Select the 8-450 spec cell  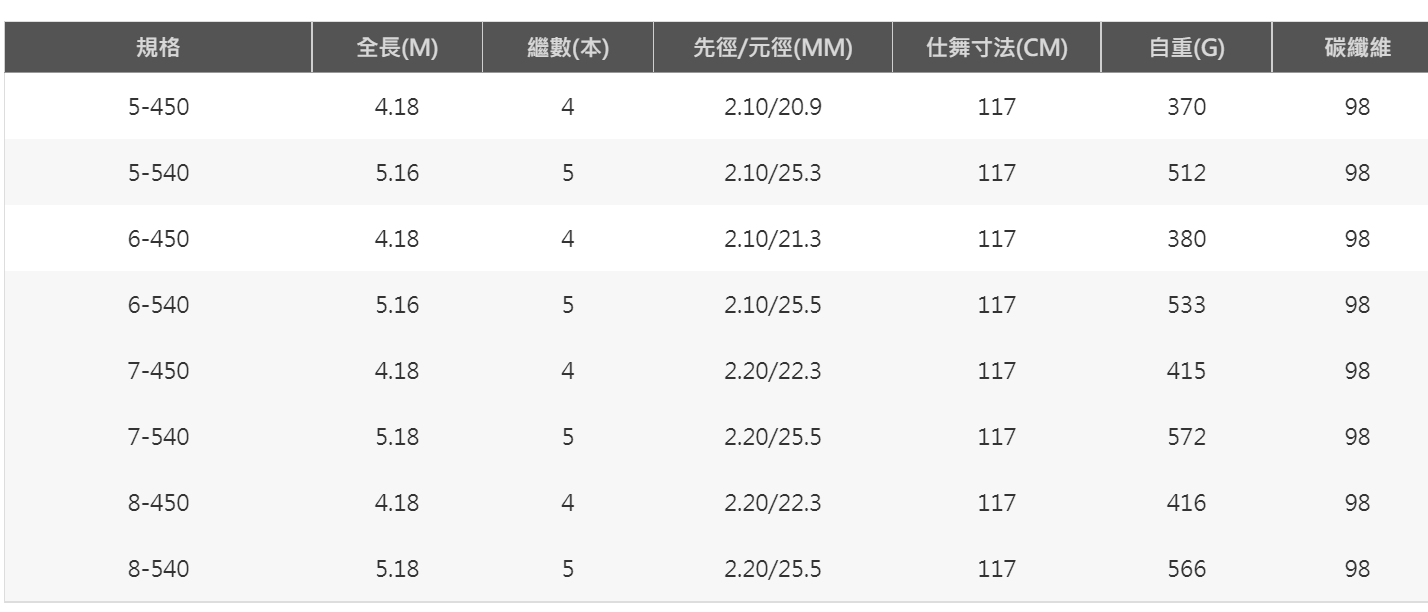159,503
